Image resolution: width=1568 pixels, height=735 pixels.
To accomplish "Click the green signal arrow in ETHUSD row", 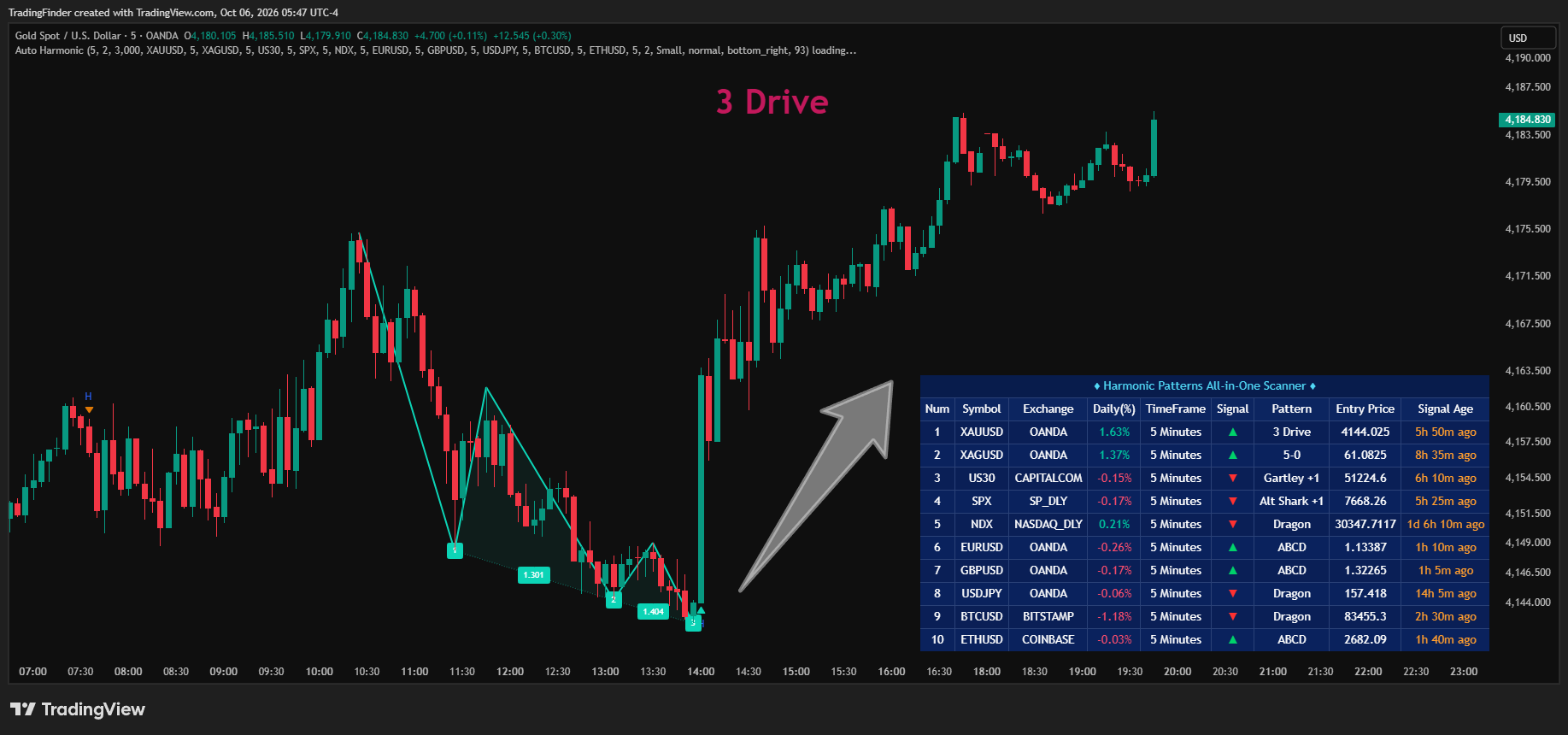I will pyautogui.click(x=1233, y=640).
